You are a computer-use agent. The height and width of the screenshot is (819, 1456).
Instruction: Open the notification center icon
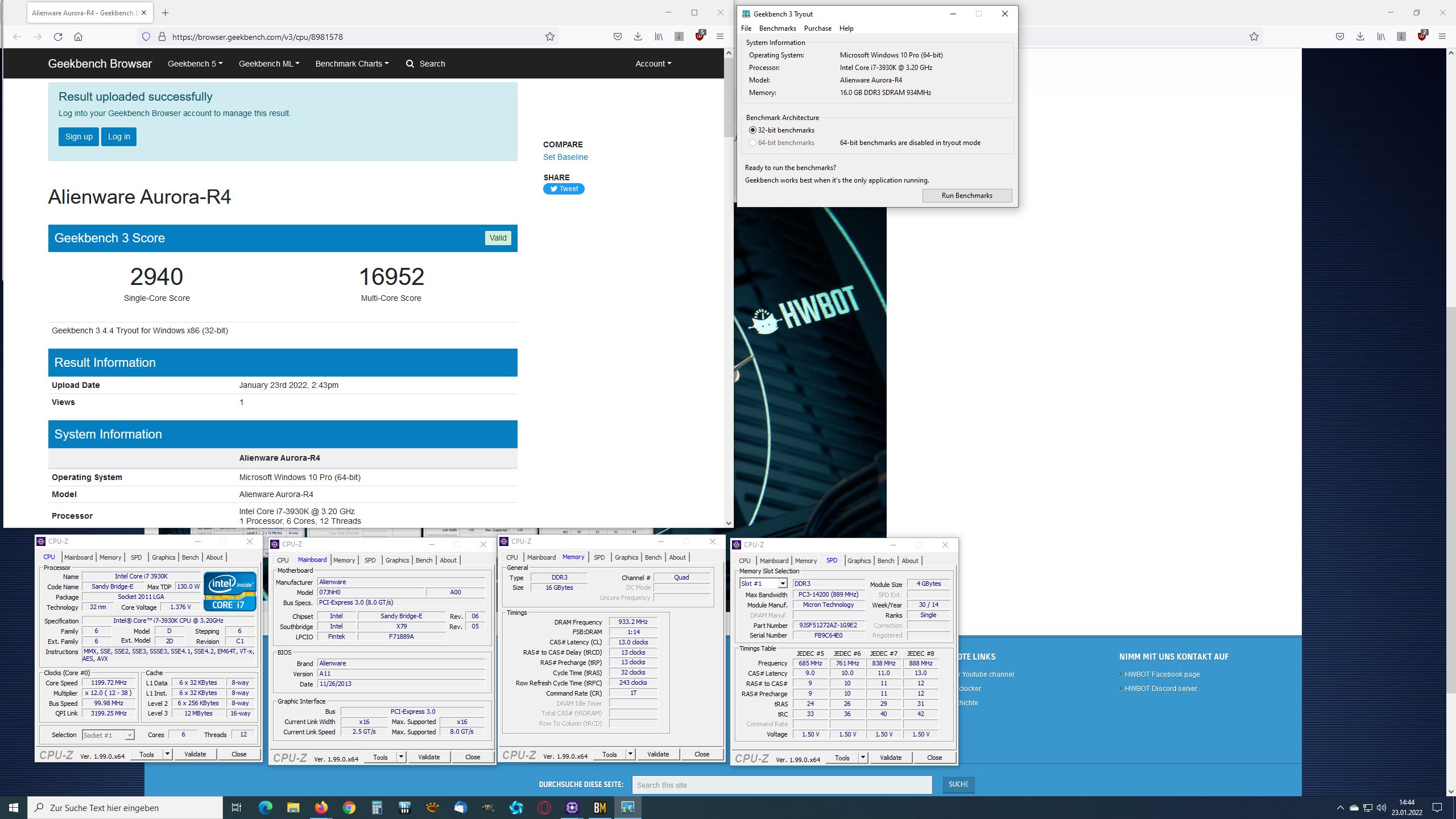click(1437, 808)
